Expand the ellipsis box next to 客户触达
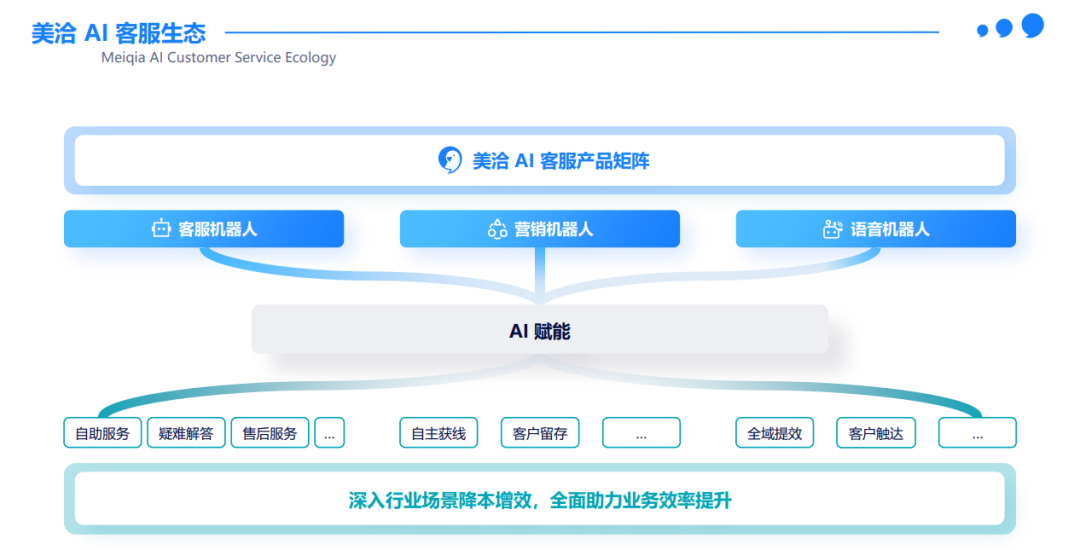 [x=977, y=433]
